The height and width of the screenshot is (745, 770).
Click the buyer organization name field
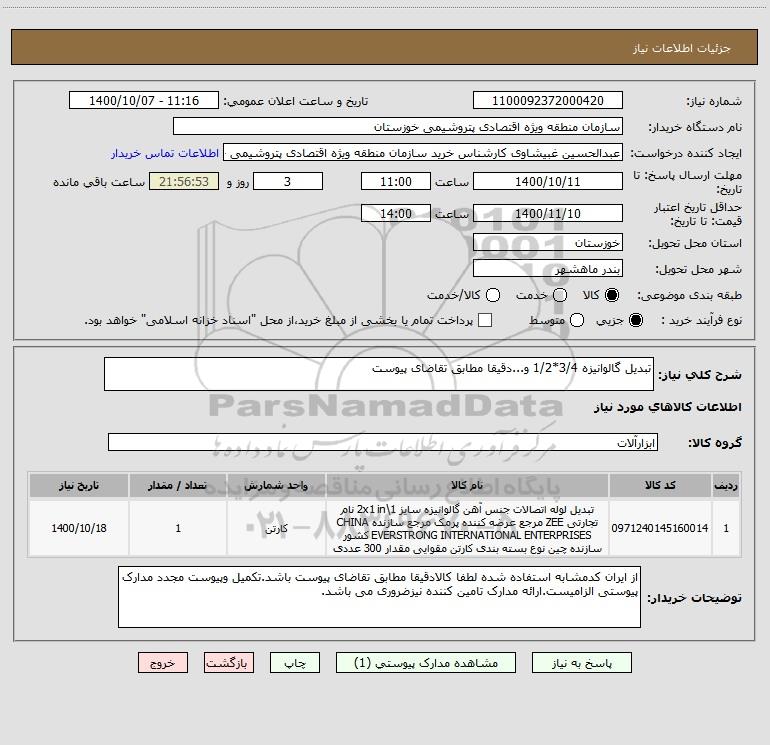click(398, 127)
